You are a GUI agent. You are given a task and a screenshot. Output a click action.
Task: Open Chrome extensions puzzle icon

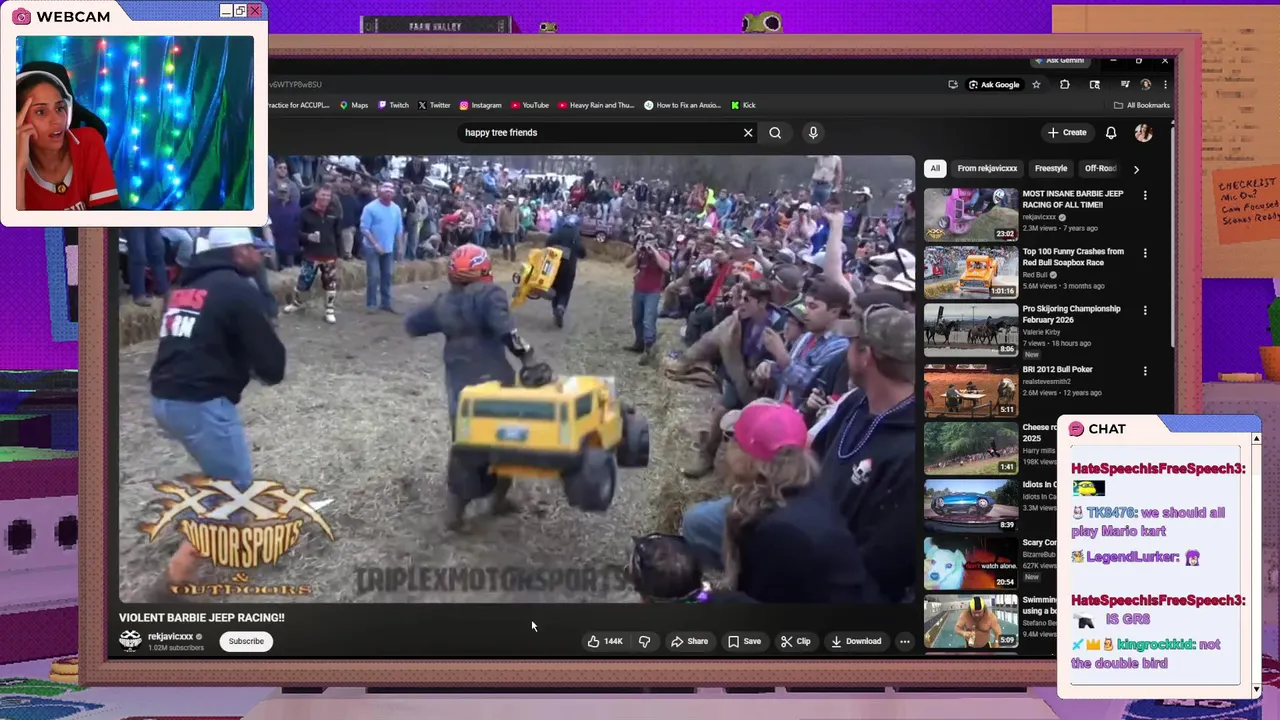[x=1064, y=85]
